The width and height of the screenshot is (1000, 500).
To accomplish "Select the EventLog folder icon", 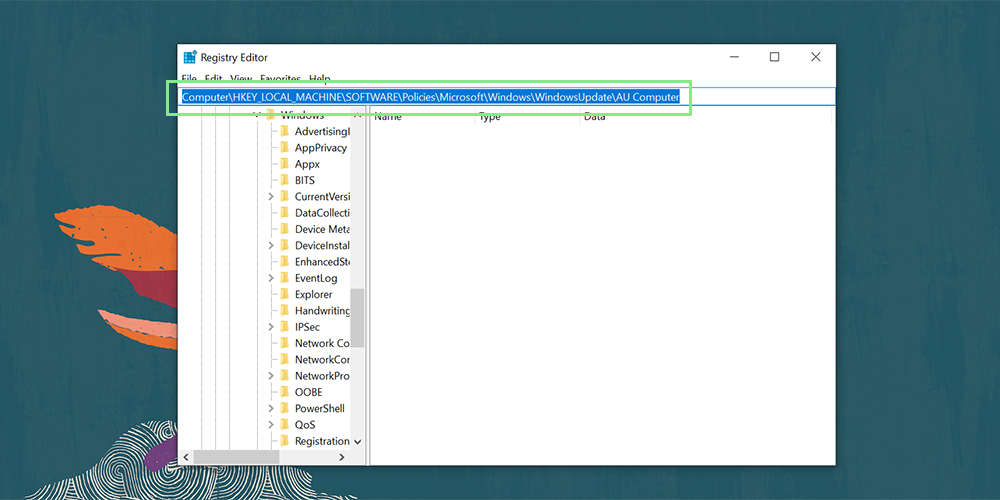I will (x=284, y=278).
